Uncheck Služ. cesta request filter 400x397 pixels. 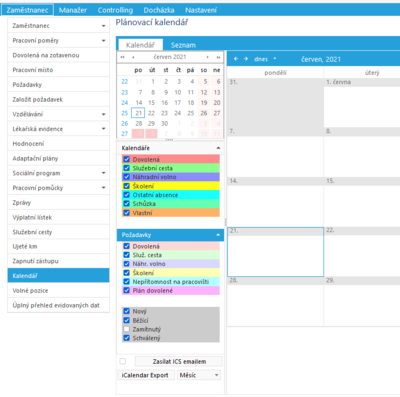127,255
